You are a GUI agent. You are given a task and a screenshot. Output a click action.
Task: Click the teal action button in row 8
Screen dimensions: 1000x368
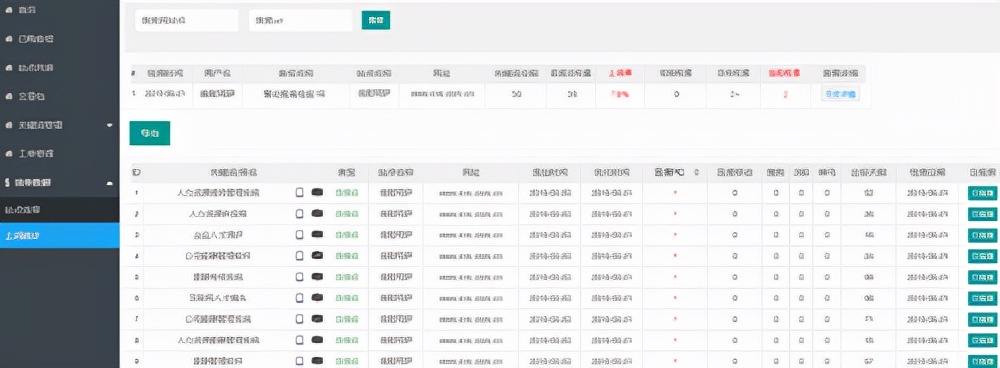(983, 340)
